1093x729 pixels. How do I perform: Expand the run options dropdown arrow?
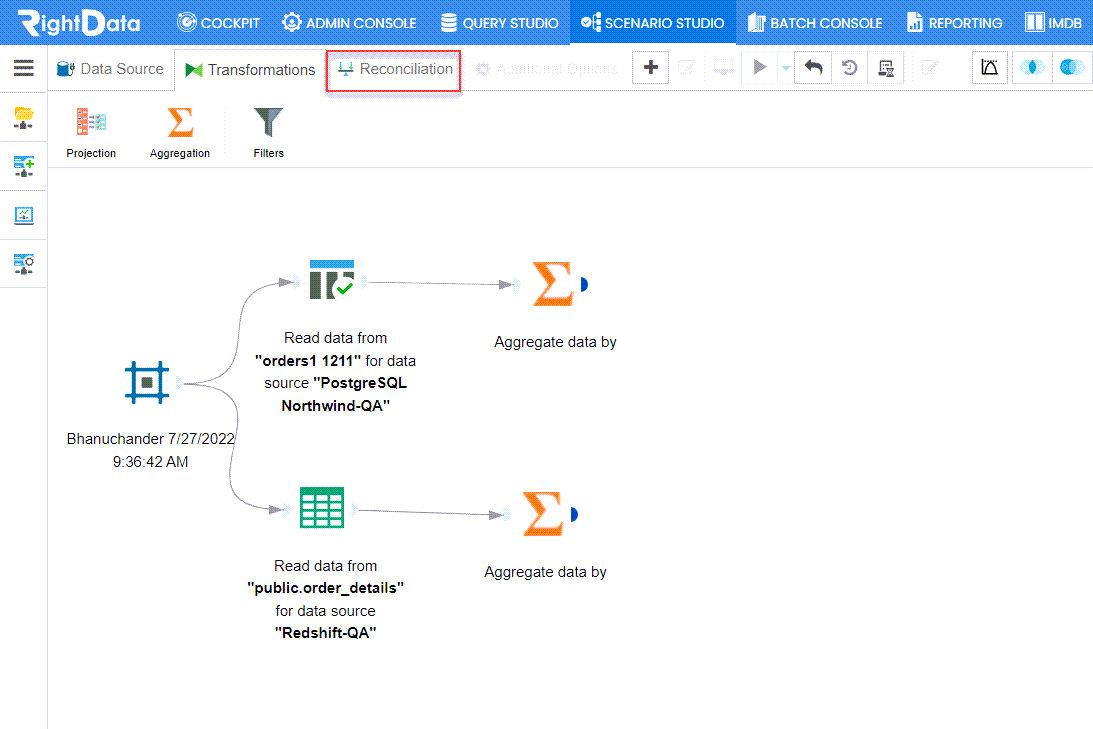pos(786,68)
